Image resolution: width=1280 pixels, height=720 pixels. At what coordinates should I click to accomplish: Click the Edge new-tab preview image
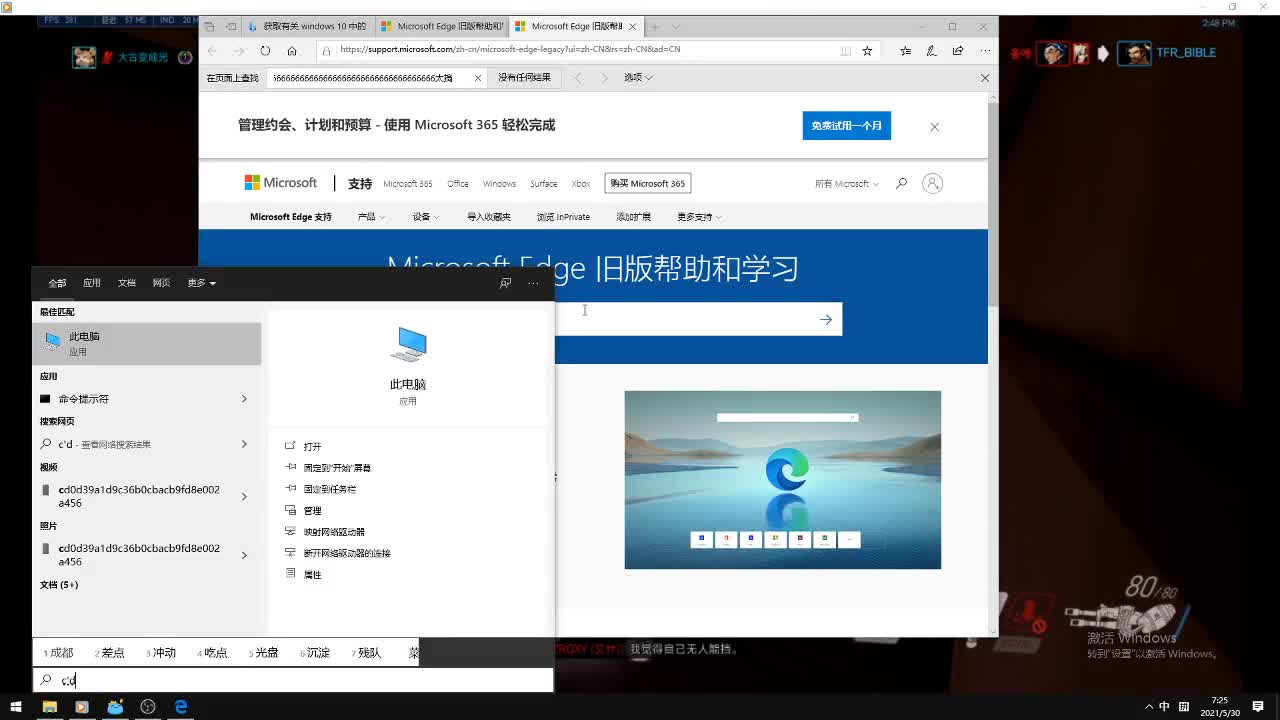coord(783,480)
